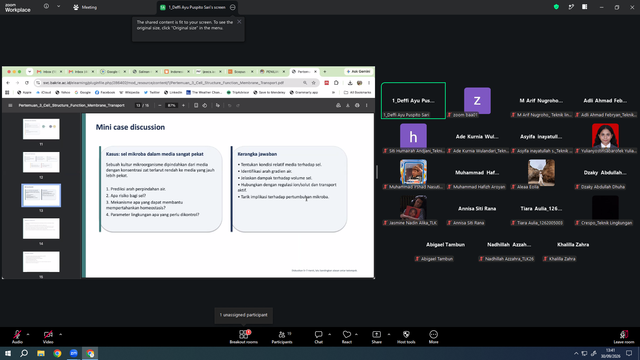Screen dimensions: 640x360
Task: Open the View layout icon in the title bar
Action: click(x=585, y=7)
